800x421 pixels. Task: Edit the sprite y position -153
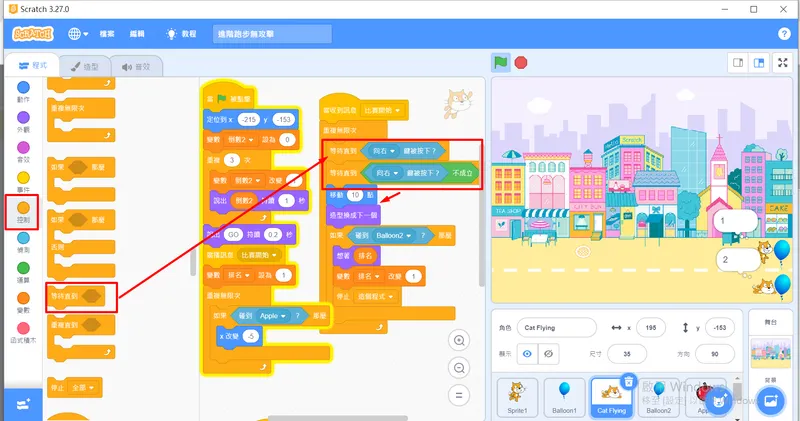[x=720, y=328]
